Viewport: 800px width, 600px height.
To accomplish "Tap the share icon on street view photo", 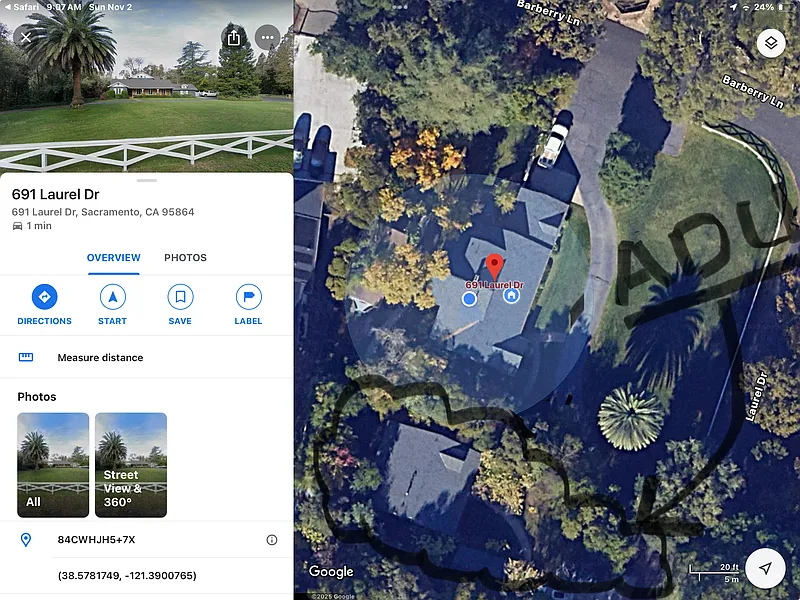I will (x=234, y=37).
